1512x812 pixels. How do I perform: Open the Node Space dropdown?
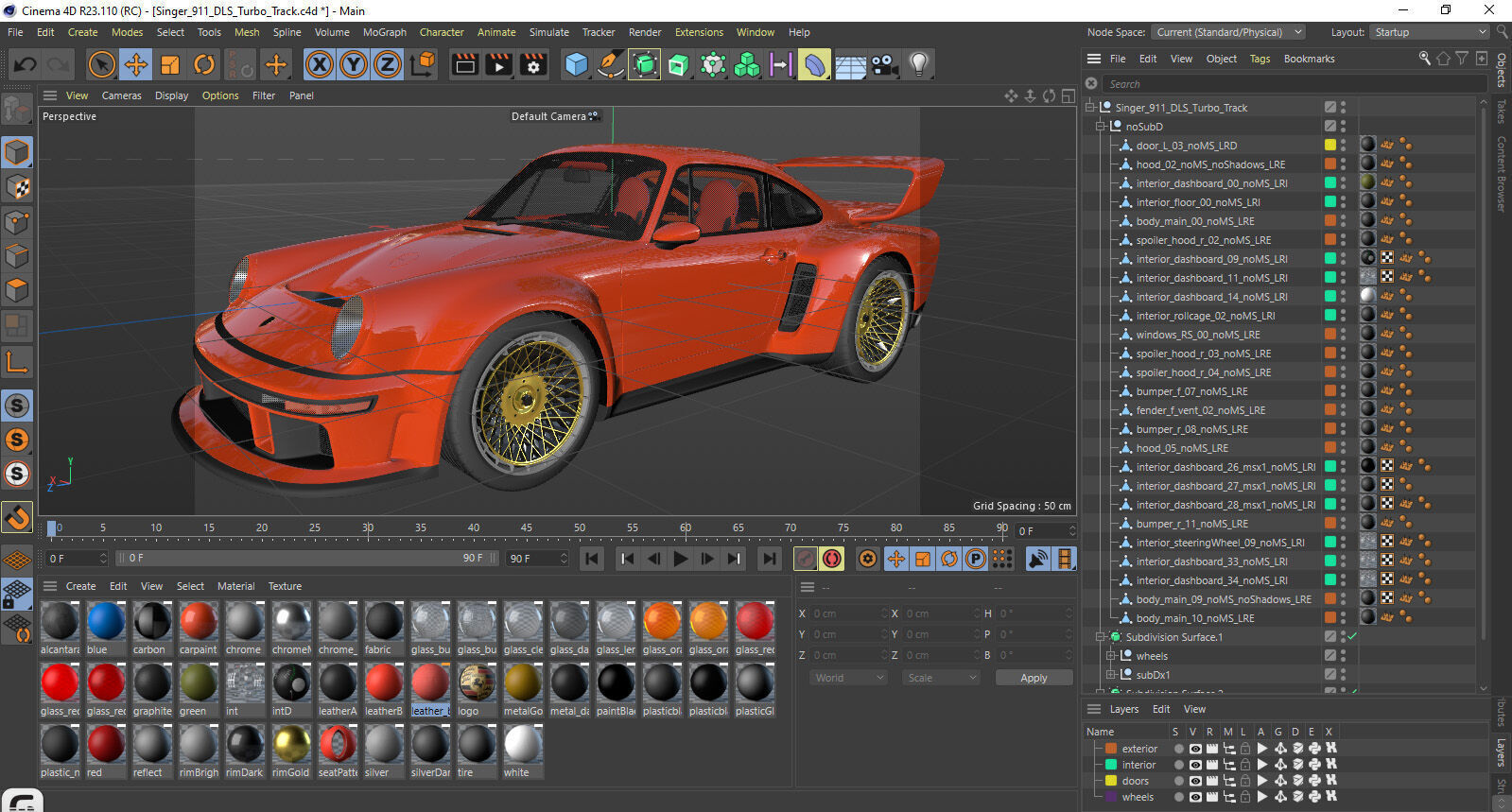[x=1228, y=32]
